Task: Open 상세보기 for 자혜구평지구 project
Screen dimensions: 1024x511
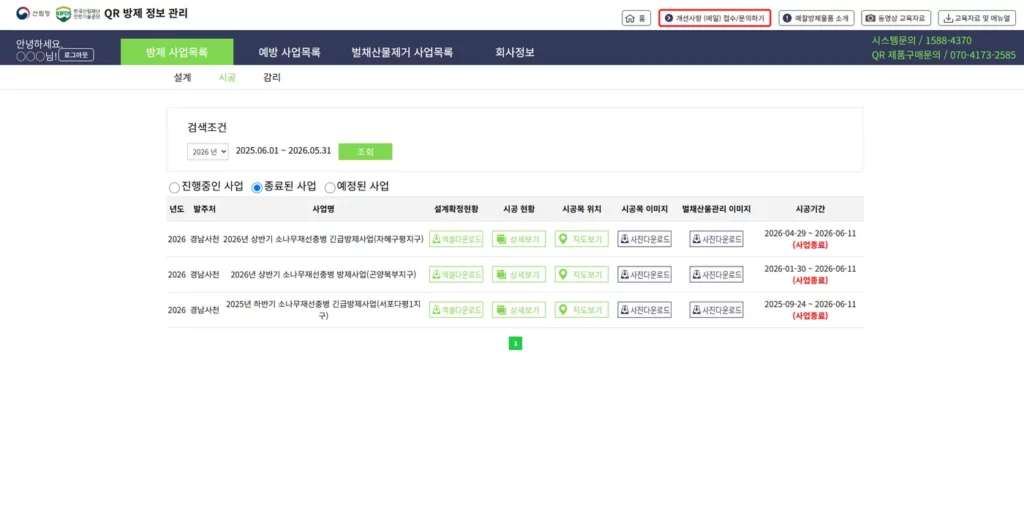Action: [519, 239]
